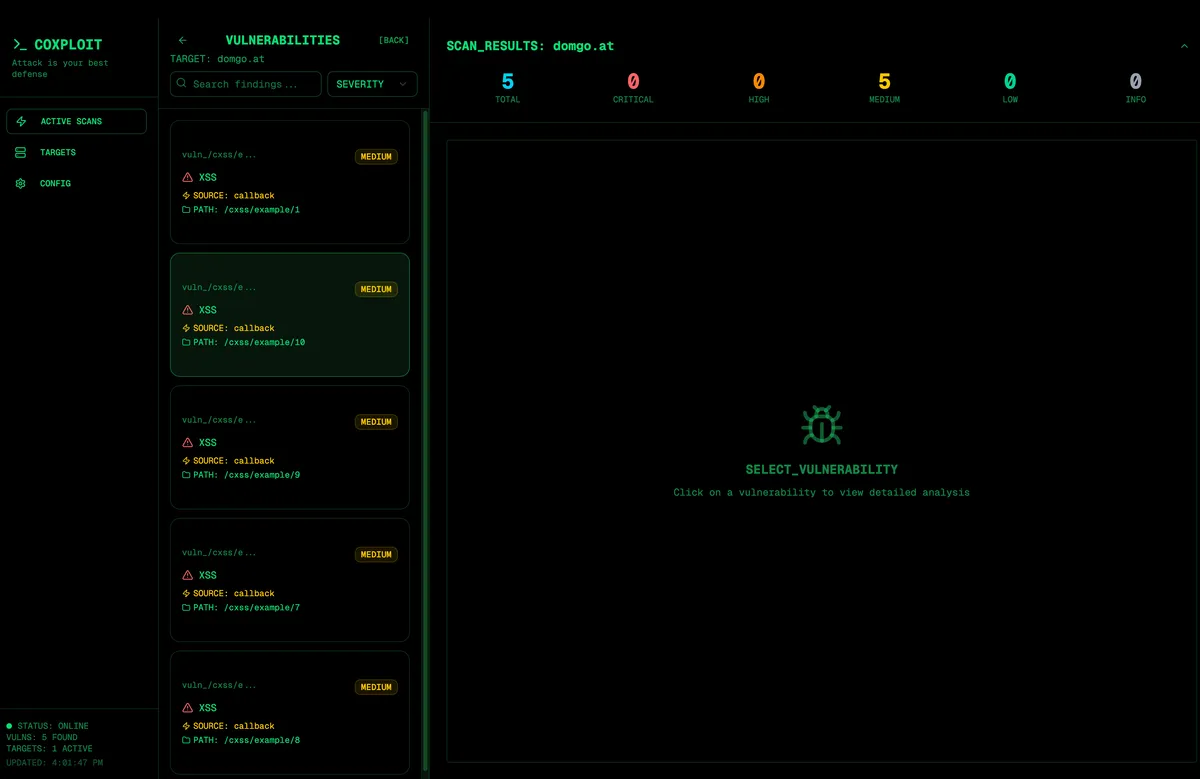The width and height of the screenshot is (1200, 779).
Task: Click the folder icon beside PATH /cxss/example/1
Action: pos(186,210)
